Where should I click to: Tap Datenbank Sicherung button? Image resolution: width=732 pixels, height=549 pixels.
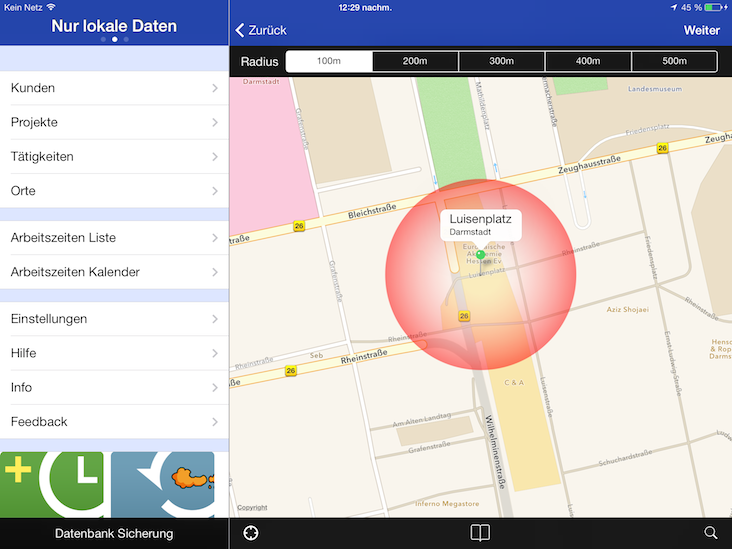(x=114, y=533)
